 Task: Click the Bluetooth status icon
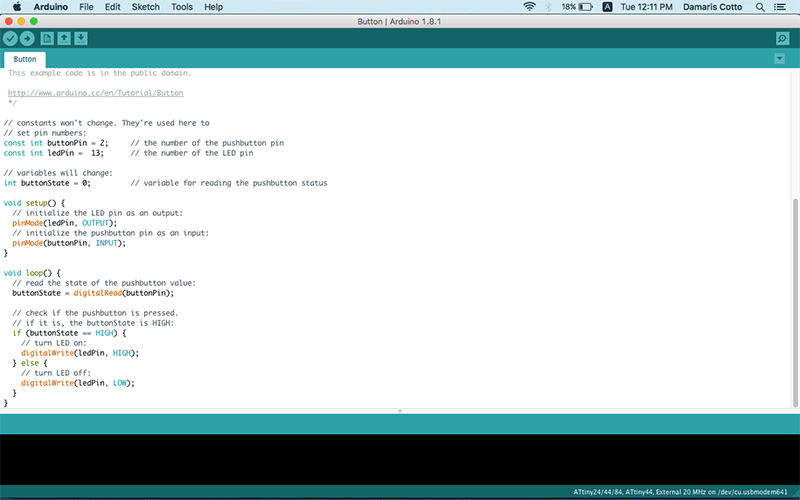pyautogui.click(x=548, y=7)
